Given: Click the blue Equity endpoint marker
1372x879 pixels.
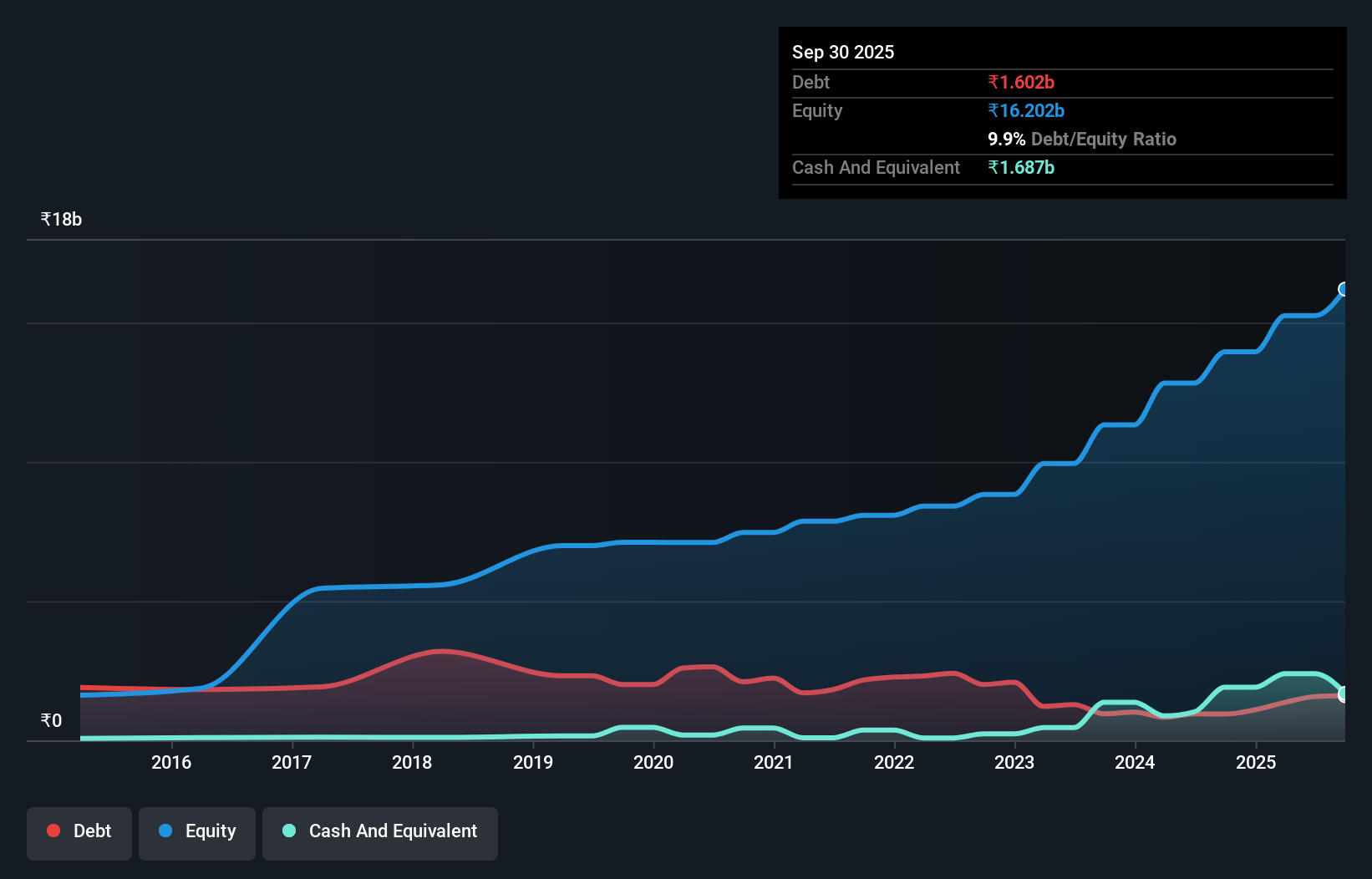Looking at the screenshot, I should pos(1344,289).
